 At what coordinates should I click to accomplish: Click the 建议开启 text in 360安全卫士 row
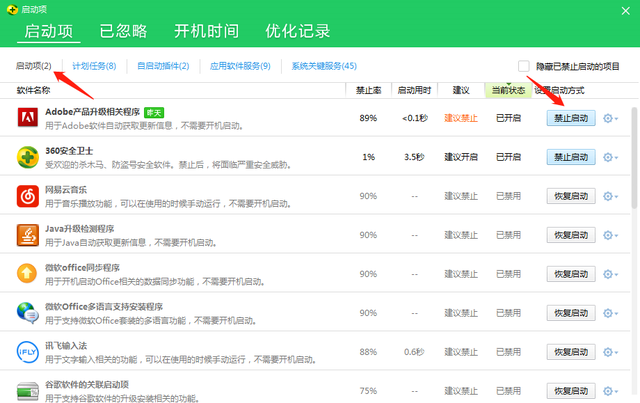[x=461, y=157]
